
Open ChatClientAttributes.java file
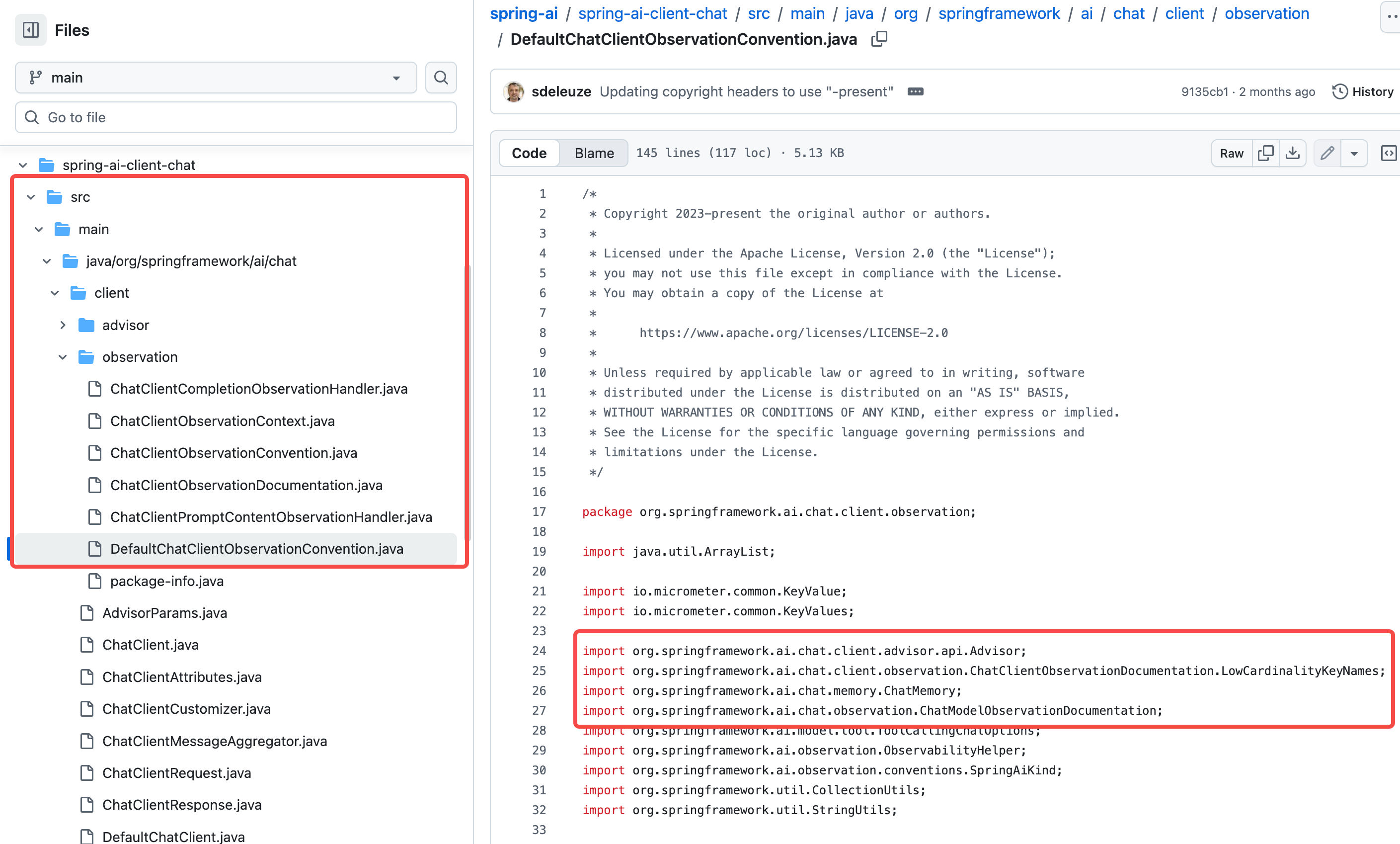182,677
